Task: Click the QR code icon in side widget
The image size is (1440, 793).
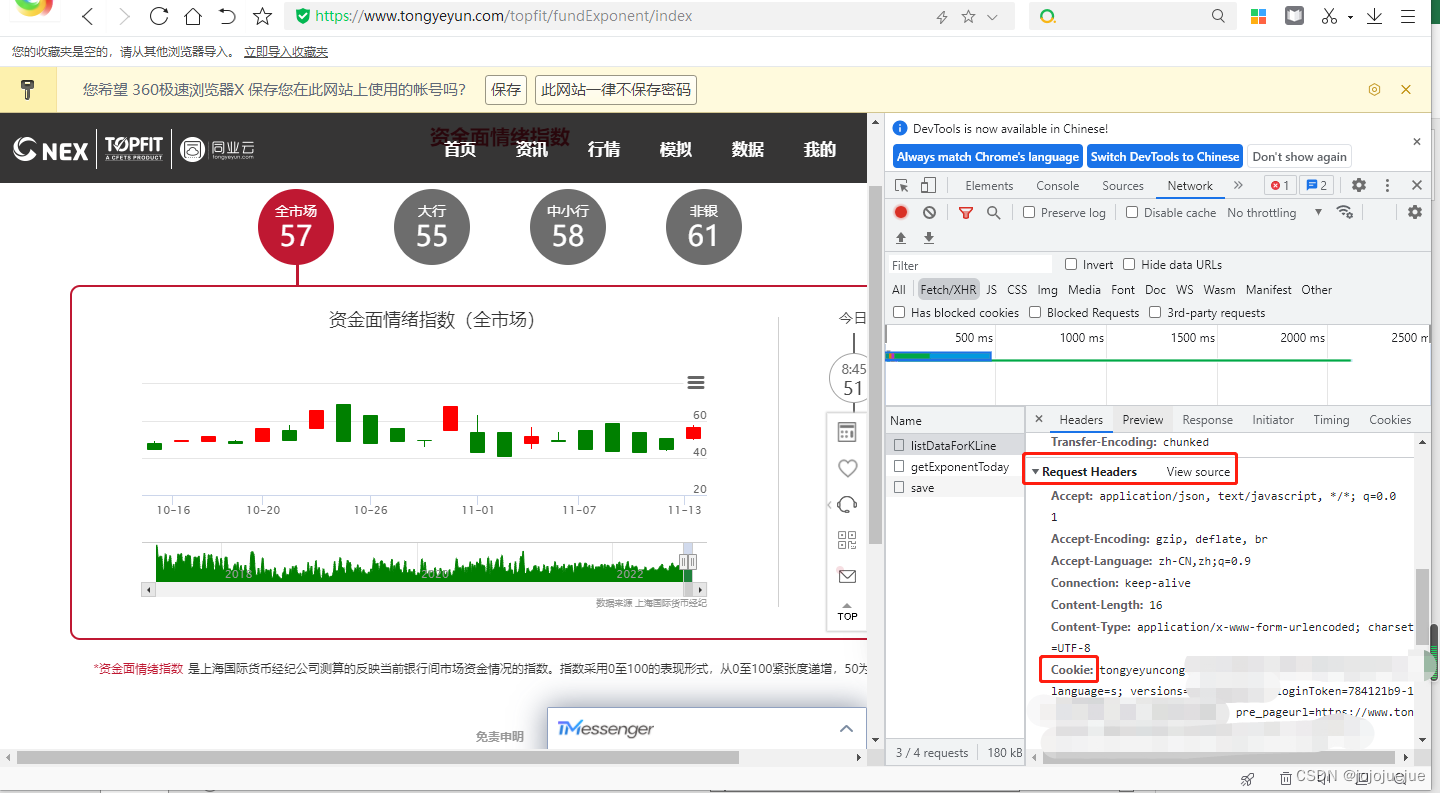Action: 847,540
